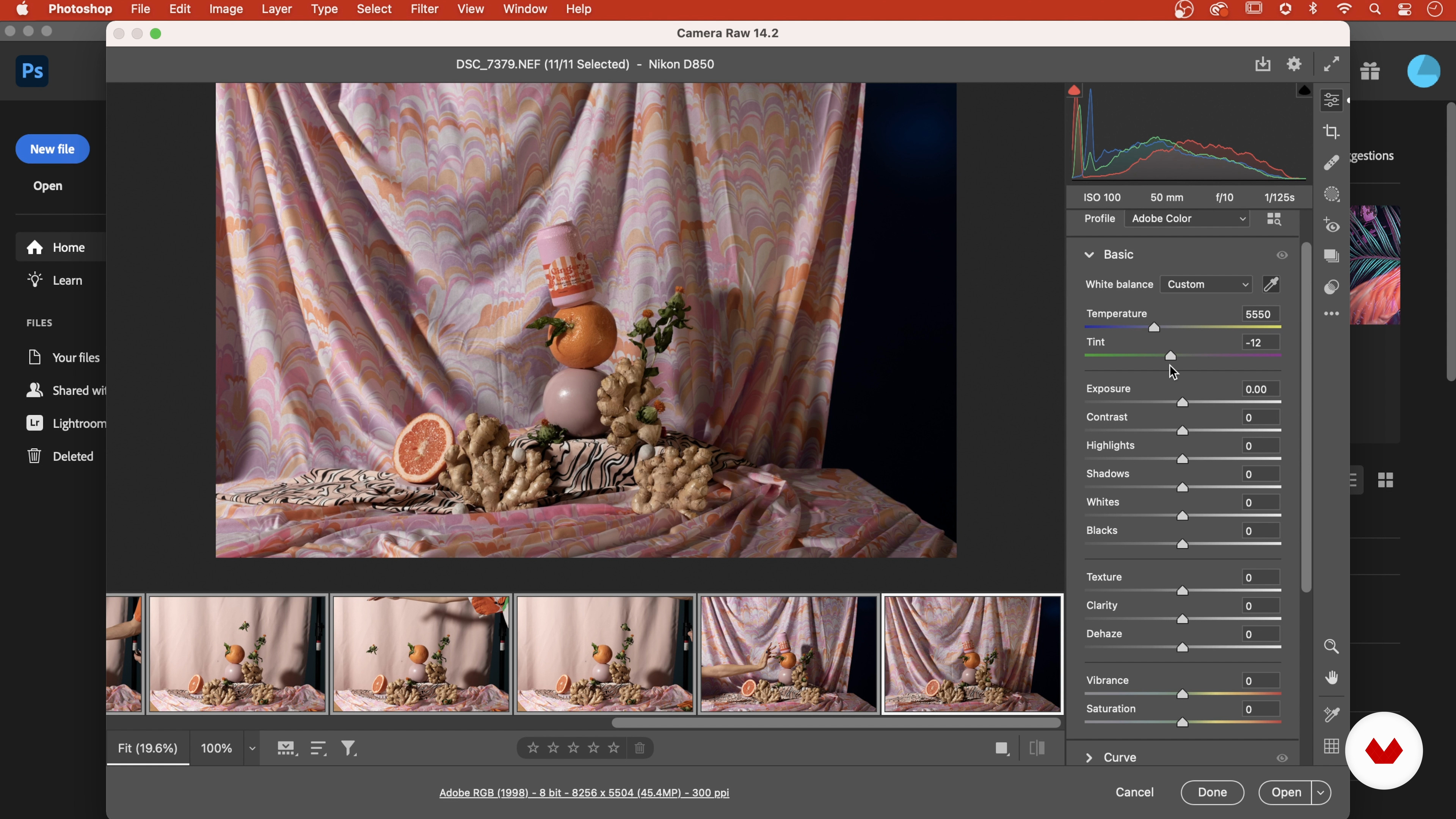Click the Done button

pos(1212,792)
